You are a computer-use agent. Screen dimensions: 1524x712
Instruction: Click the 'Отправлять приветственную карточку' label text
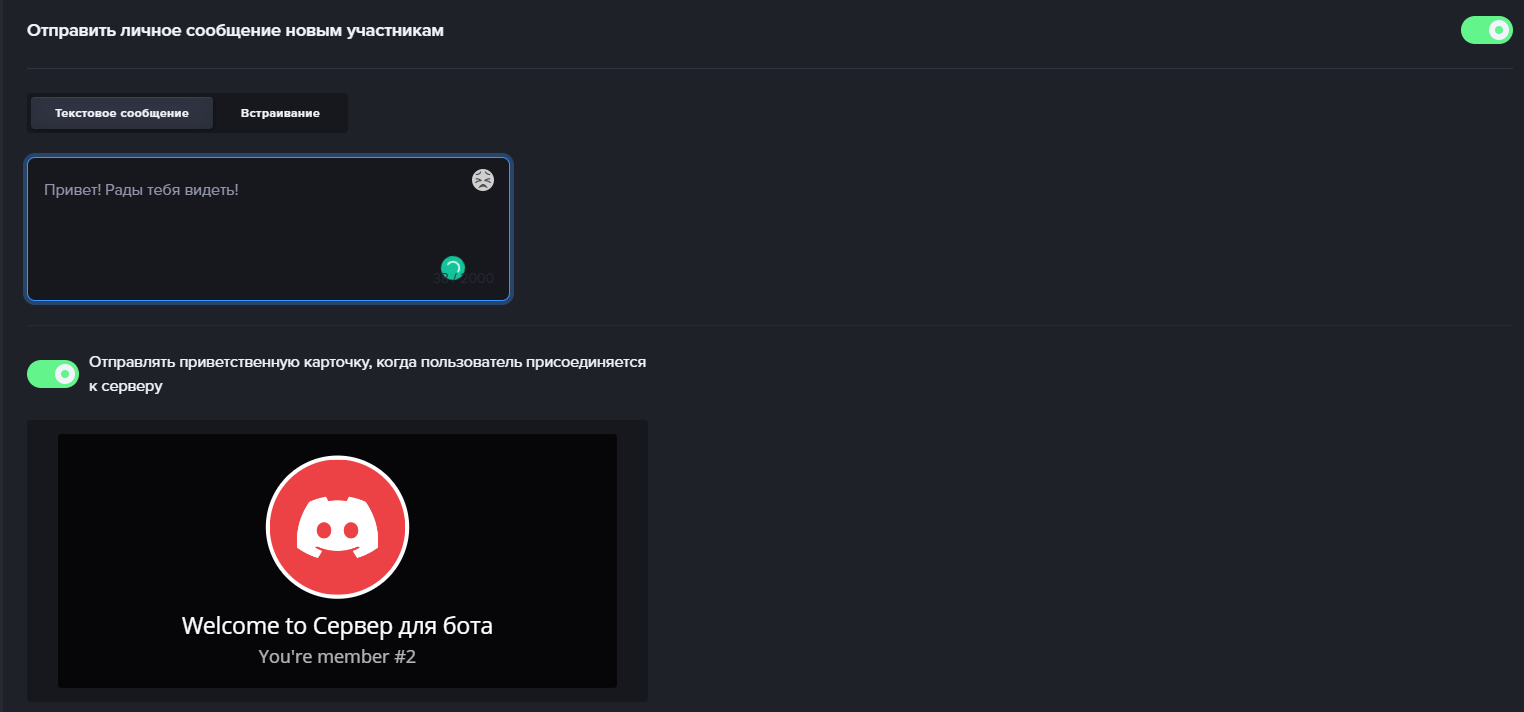[367, 374]
